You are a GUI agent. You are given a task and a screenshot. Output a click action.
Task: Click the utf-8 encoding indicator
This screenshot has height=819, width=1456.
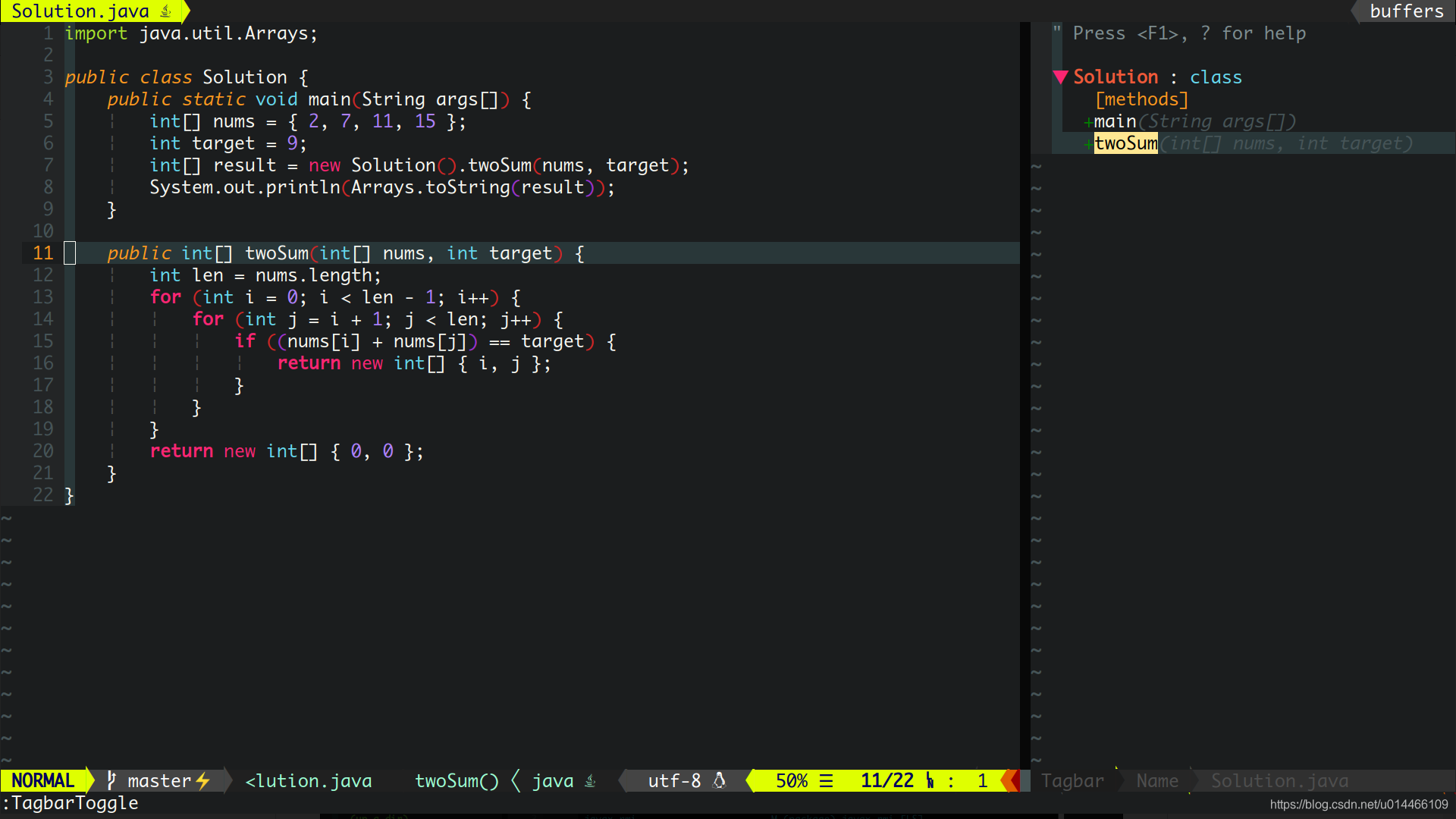[x=674, y=781]
